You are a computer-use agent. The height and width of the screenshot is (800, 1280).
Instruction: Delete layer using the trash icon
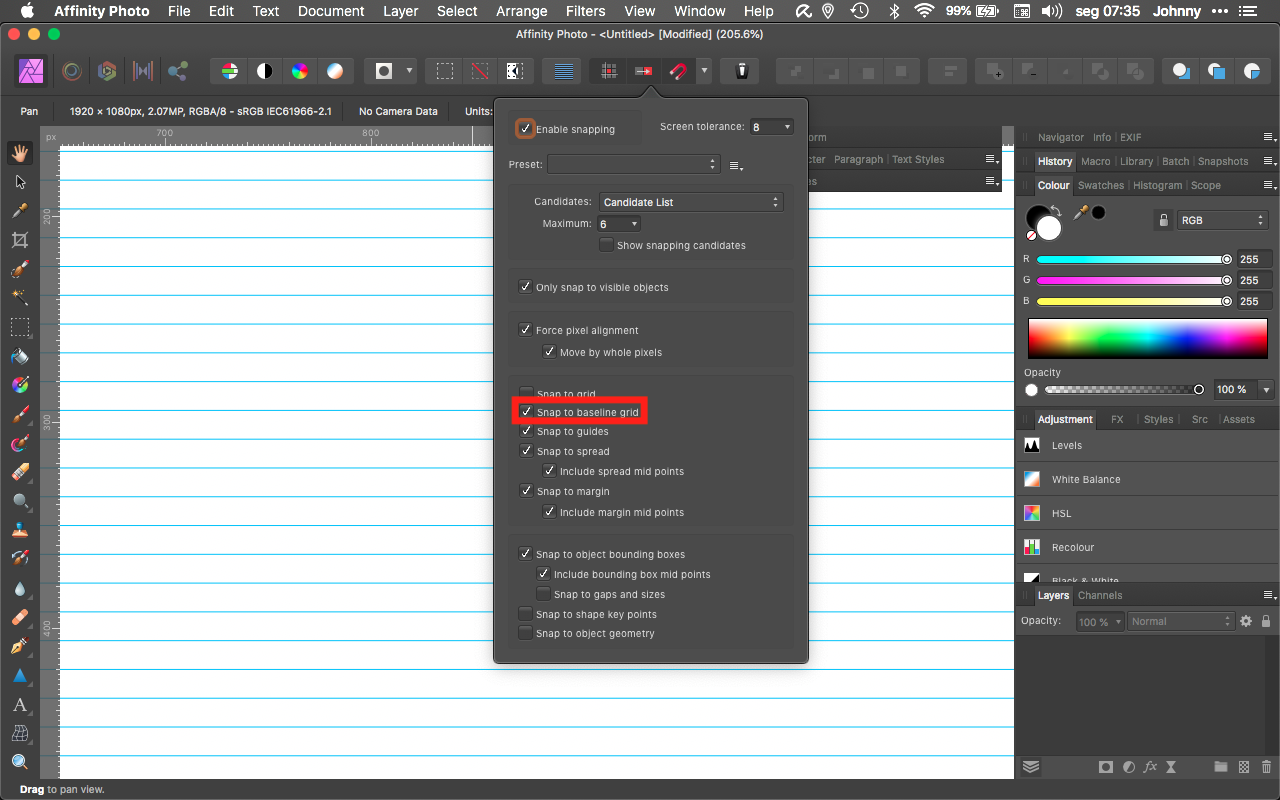point(1266,767)
